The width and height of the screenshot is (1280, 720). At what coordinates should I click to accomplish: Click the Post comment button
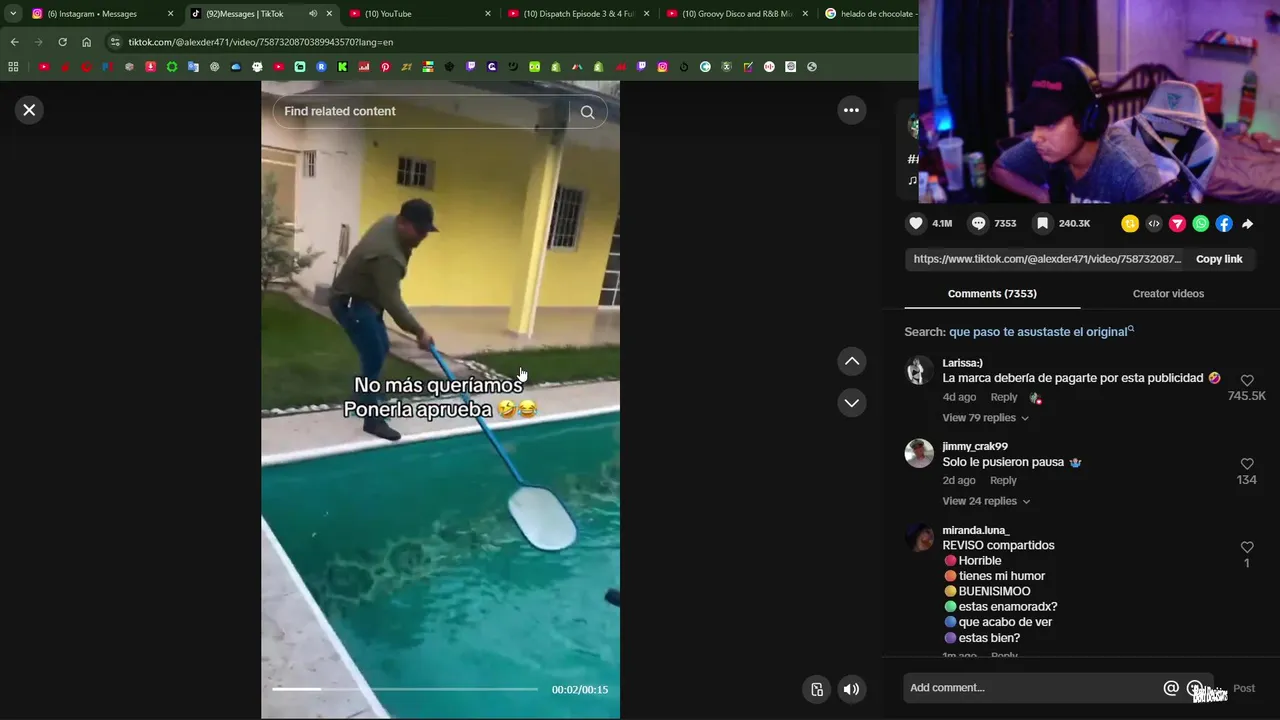click(x=1244, y=688)
